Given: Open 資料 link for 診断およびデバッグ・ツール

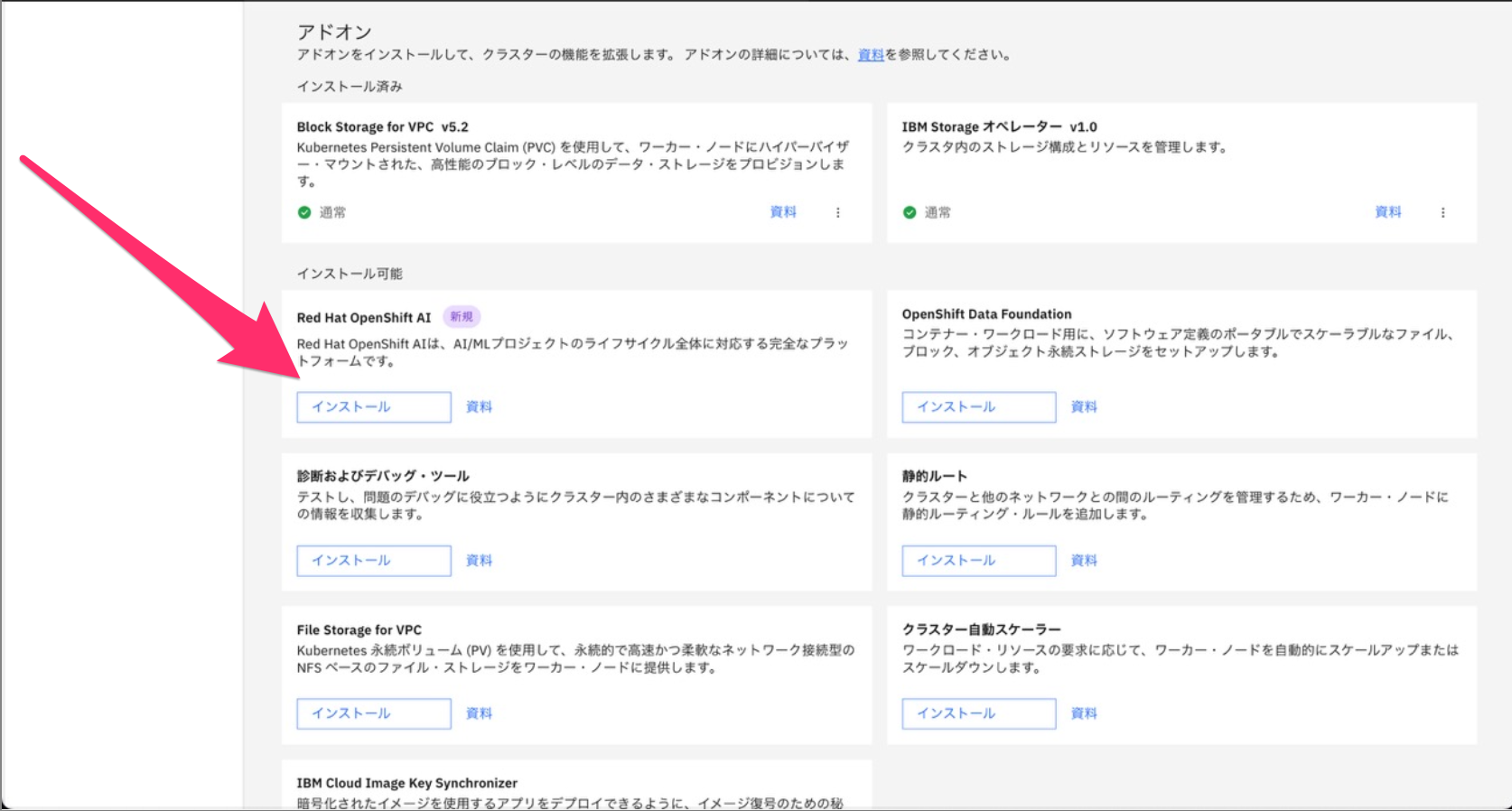Looking at the screenshot, I should coord(479,561).
